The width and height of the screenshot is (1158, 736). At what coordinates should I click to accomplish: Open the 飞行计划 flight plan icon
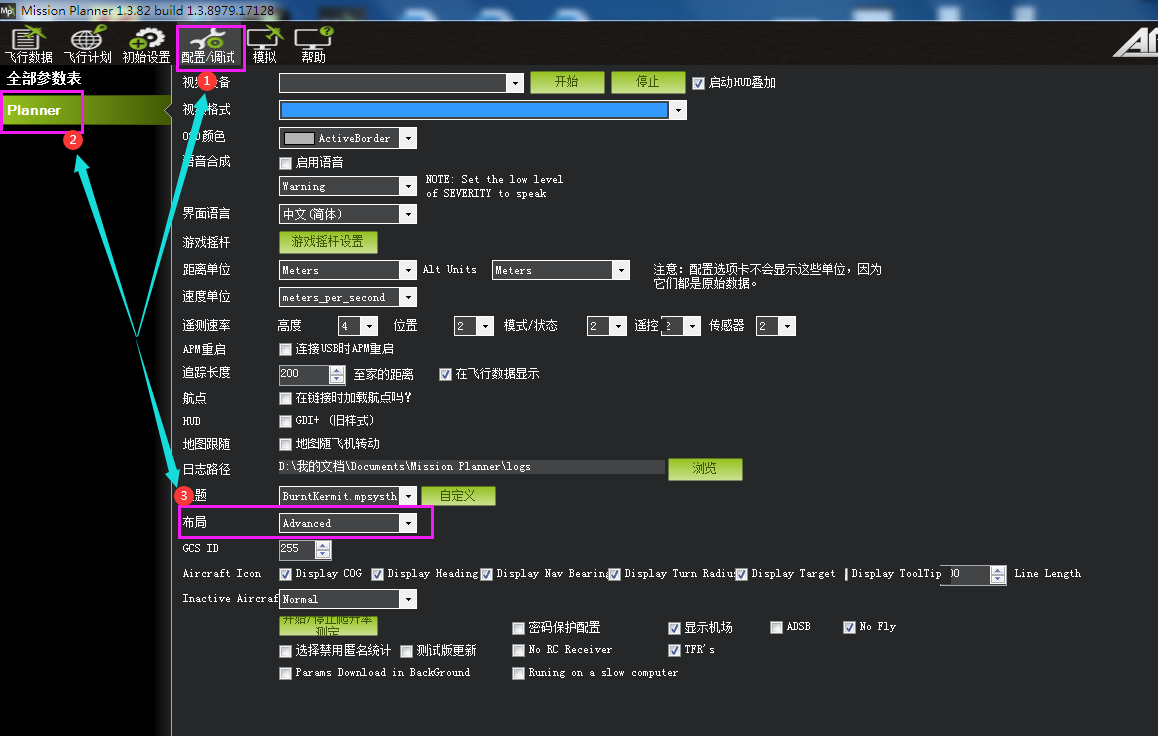point(88,45)
